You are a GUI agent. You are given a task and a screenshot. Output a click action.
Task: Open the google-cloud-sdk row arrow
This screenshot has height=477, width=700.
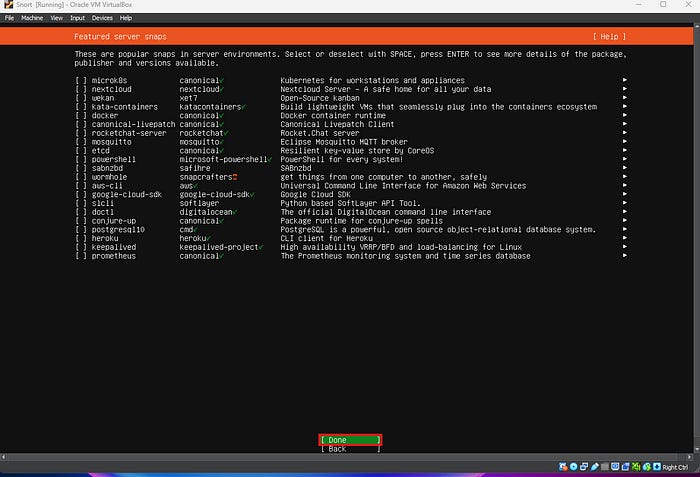pos(625,194)
